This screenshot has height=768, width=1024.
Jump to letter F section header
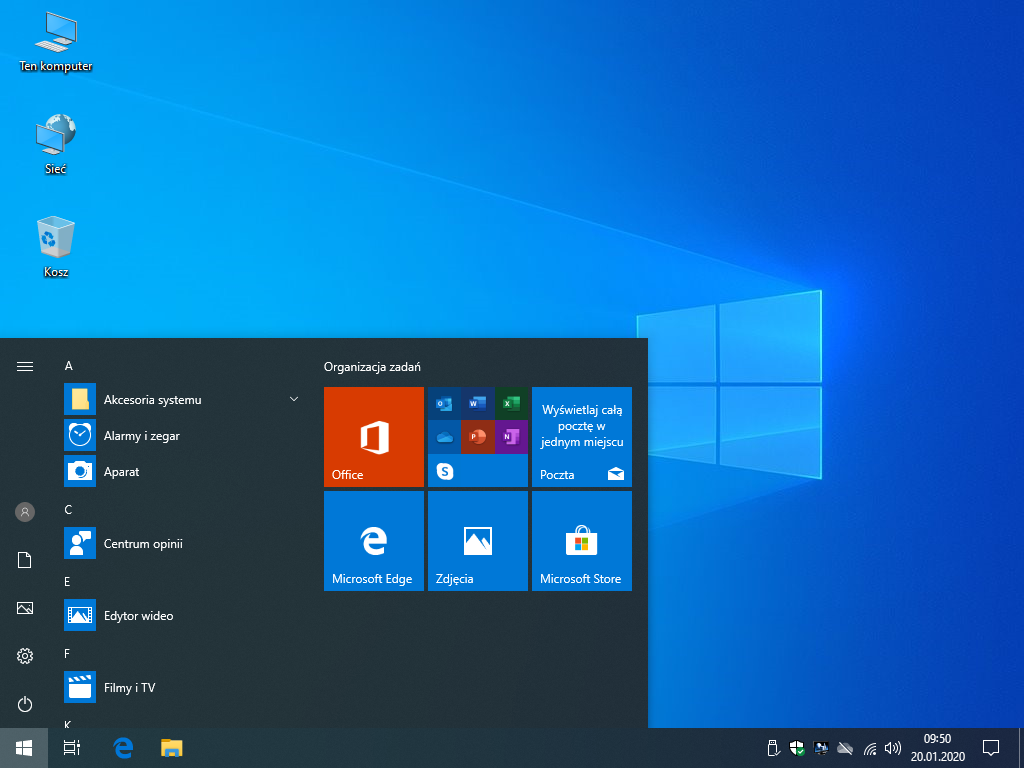click(x=67, y=653)
